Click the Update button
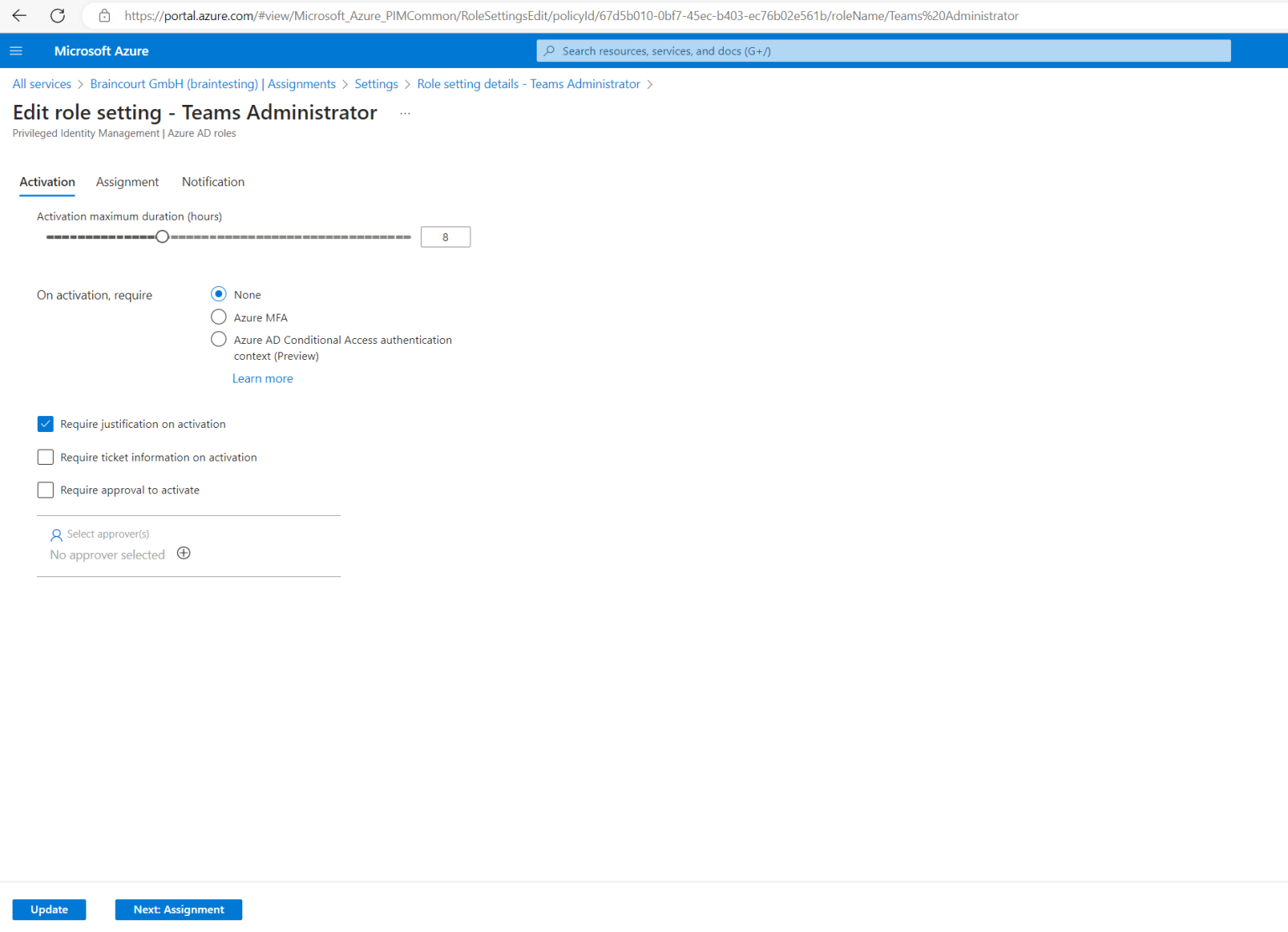Image resolution: width=1288 pixels, height=932 pixels. tap(49, 909)
